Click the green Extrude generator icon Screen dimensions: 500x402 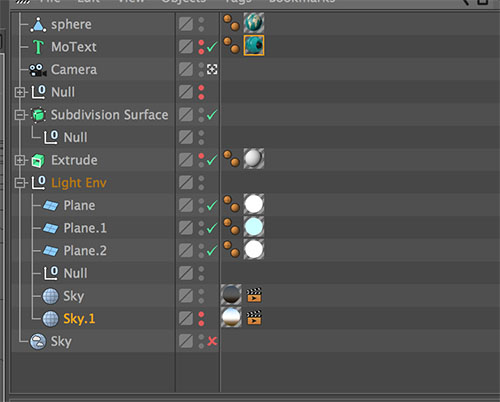pyautogui.click(x=38, y=160)
